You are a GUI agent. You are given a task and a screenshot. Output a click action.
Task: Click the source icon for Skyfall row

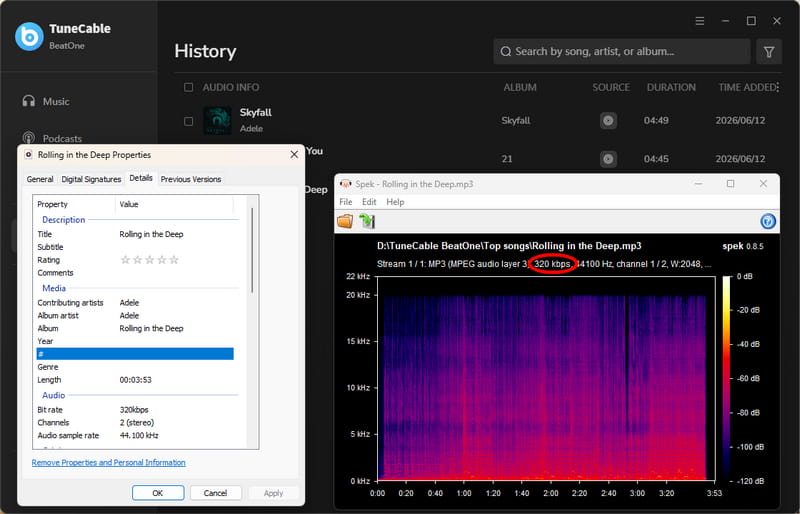[608, 120]
